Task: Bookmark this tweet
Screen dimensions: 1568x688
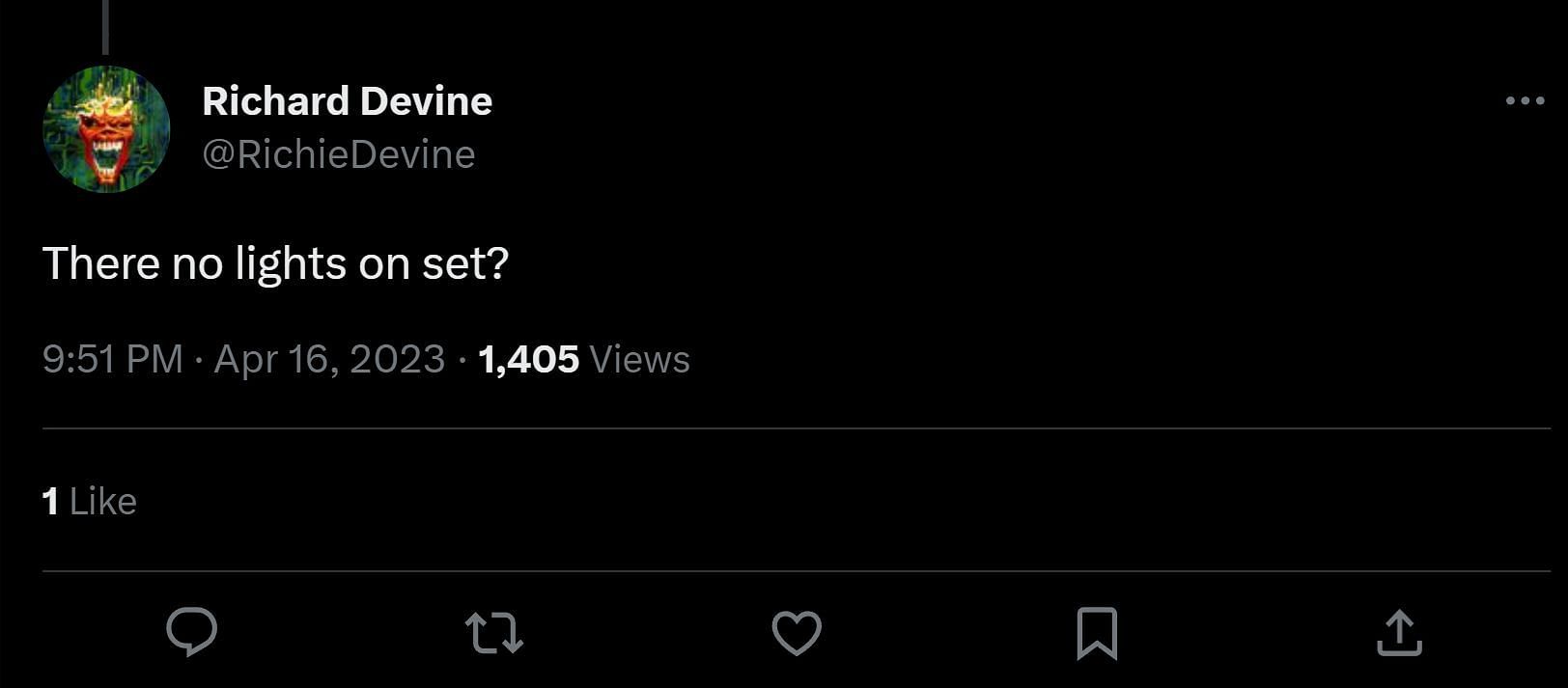Action: click(x=1097, y=633)
